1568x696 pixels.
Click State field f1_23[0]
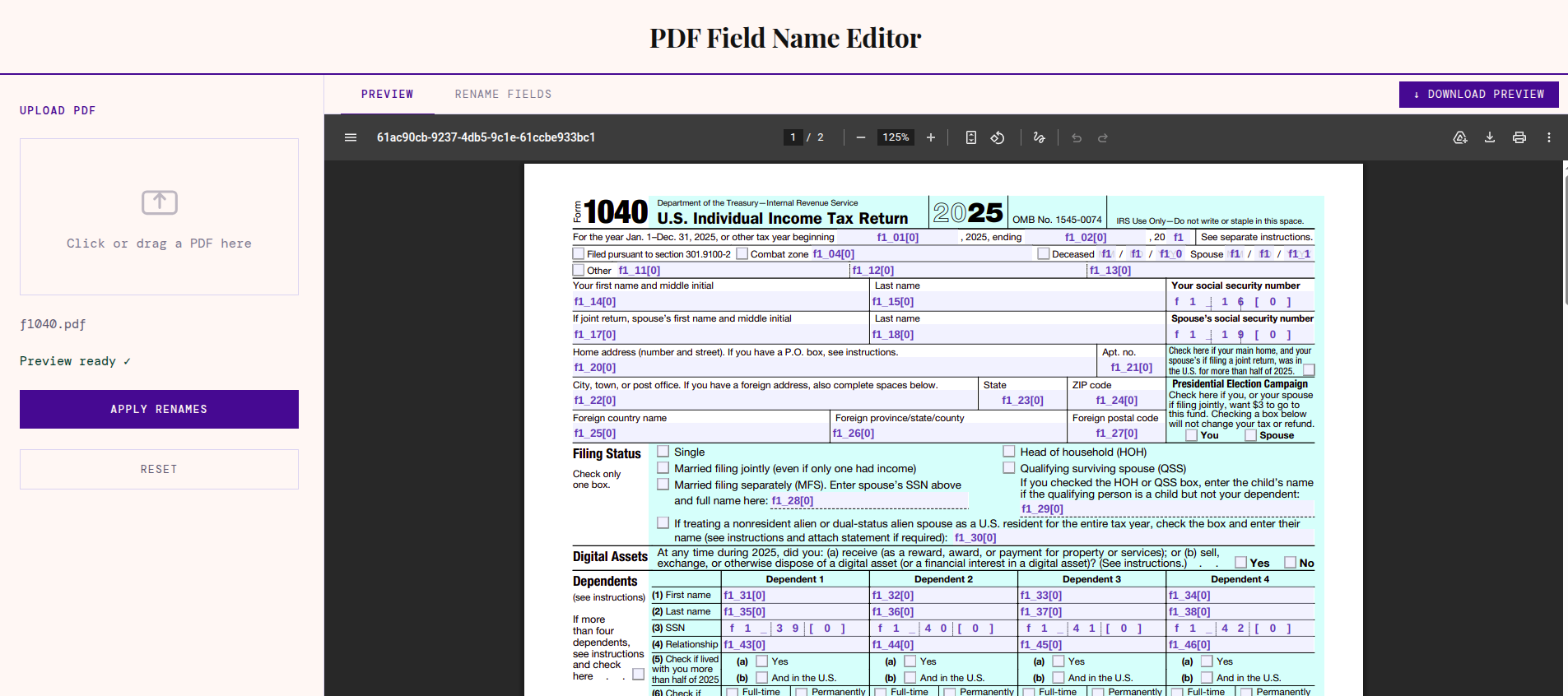click(x=1023, y=401)
